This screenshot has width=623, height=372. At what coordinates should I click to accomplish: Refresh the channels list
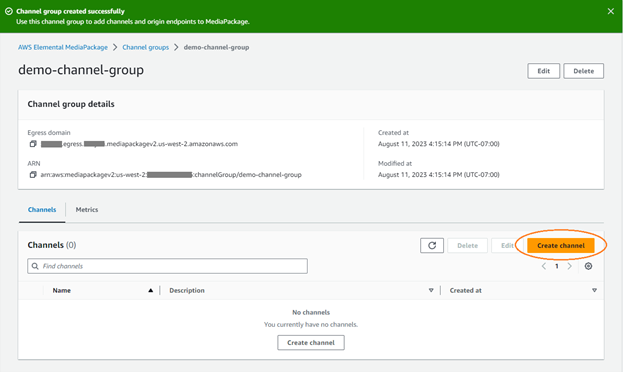point(432,245)
